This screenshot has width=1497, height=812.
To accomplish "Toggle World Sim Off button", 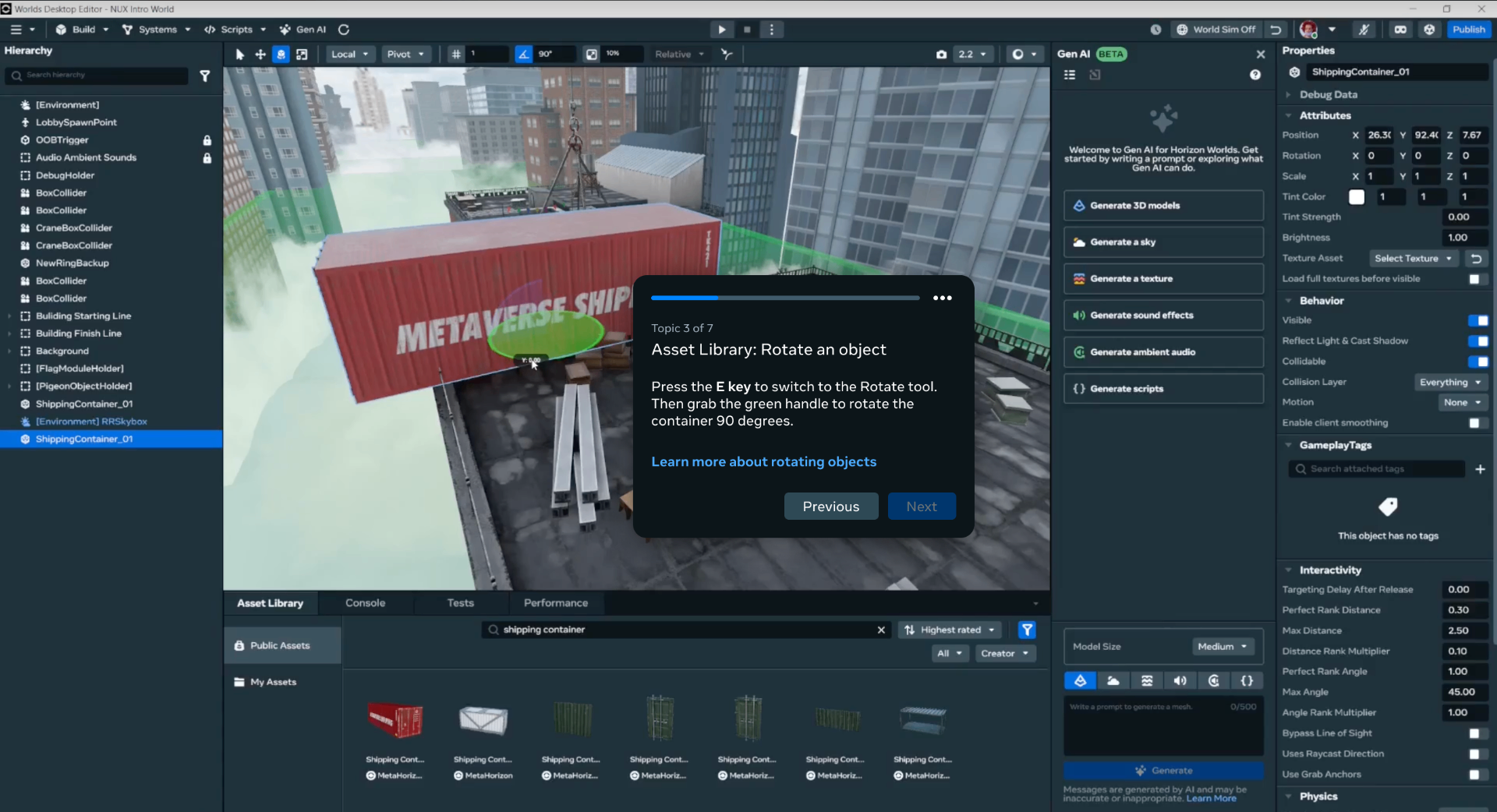I will click(x=1216, y=30).
